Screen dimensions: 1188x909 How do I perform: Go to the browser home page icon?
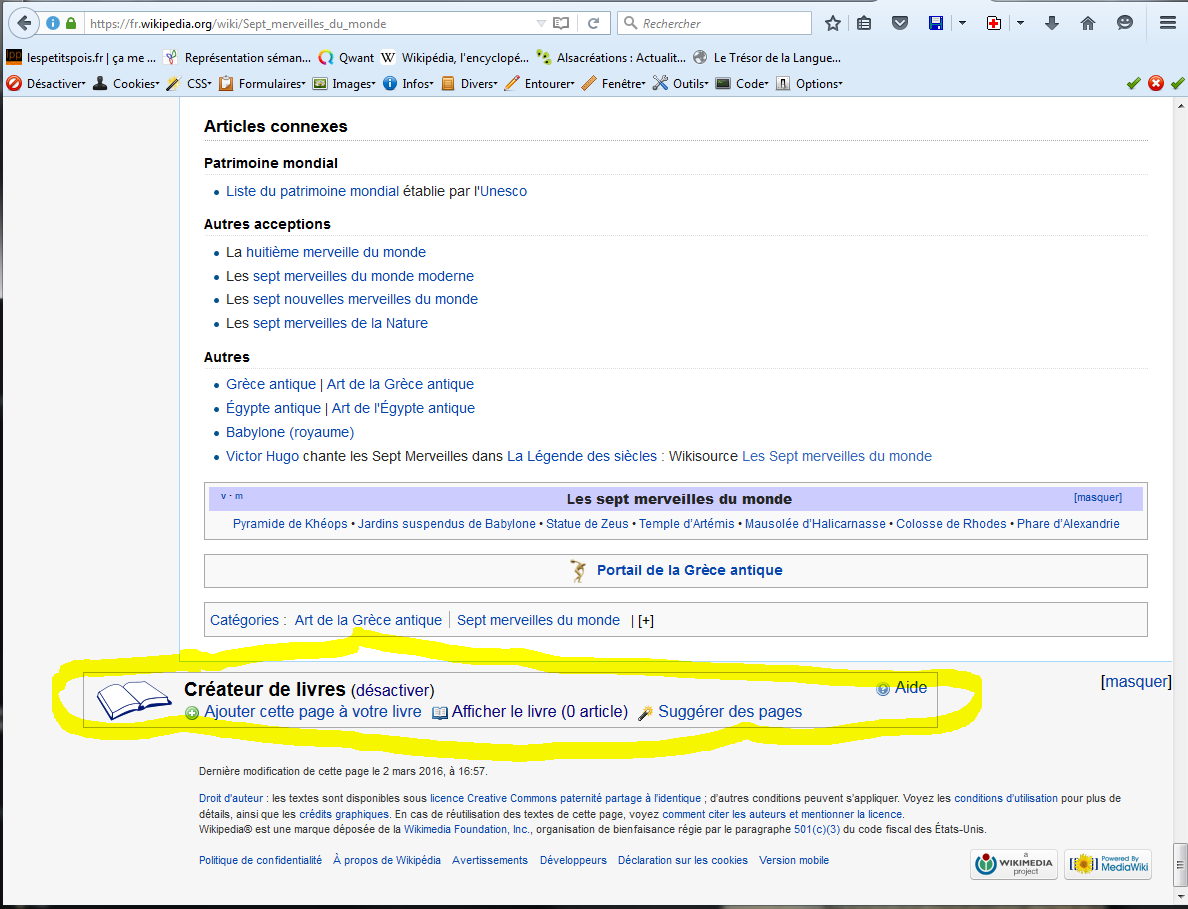coord(1088,23)
